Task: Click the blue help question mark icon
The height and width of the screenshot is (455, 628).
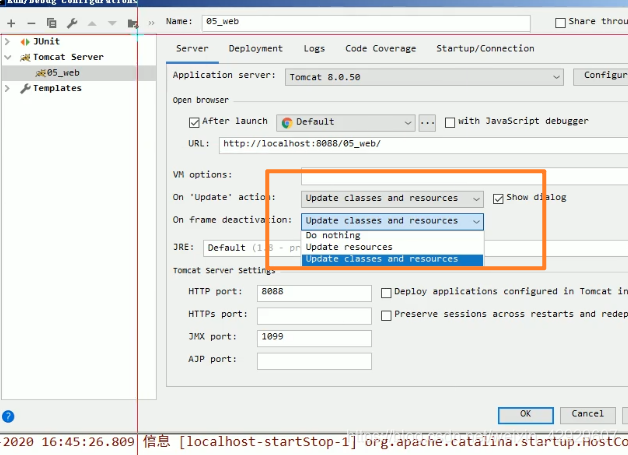Action: pos(8,417)
